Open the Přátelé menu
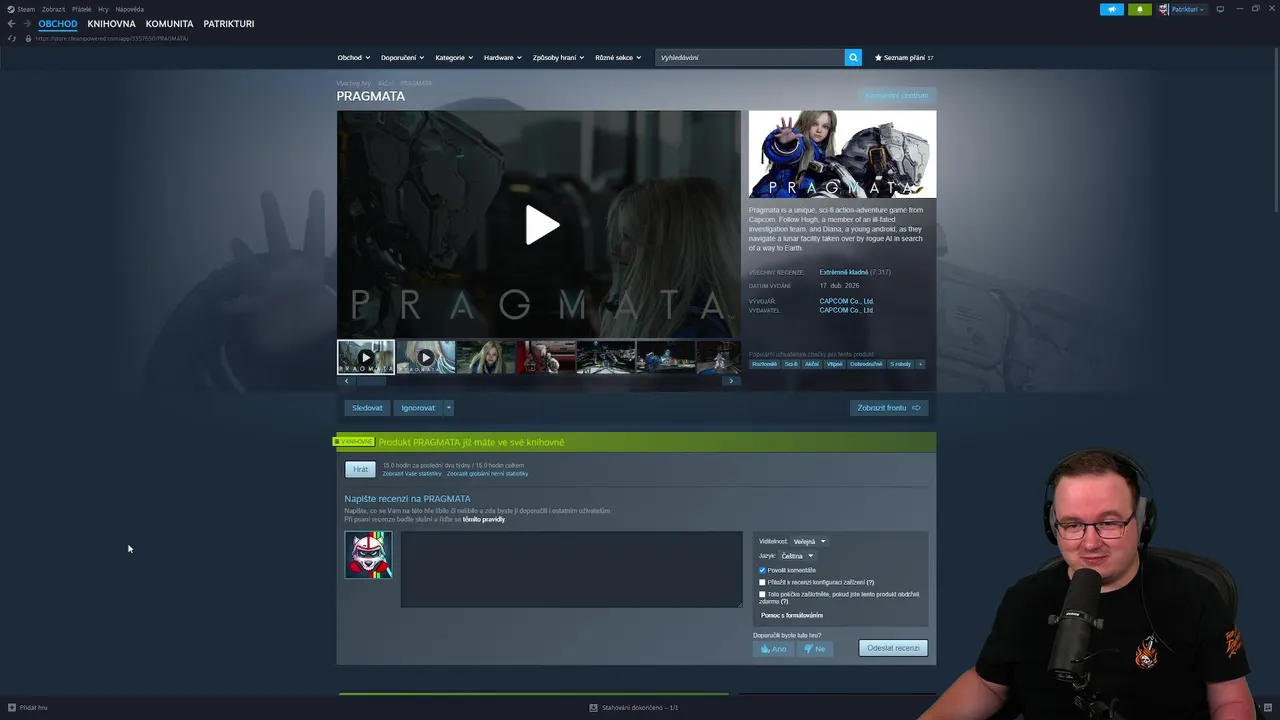Screen dimensions: 1280x720 [81, 9]
